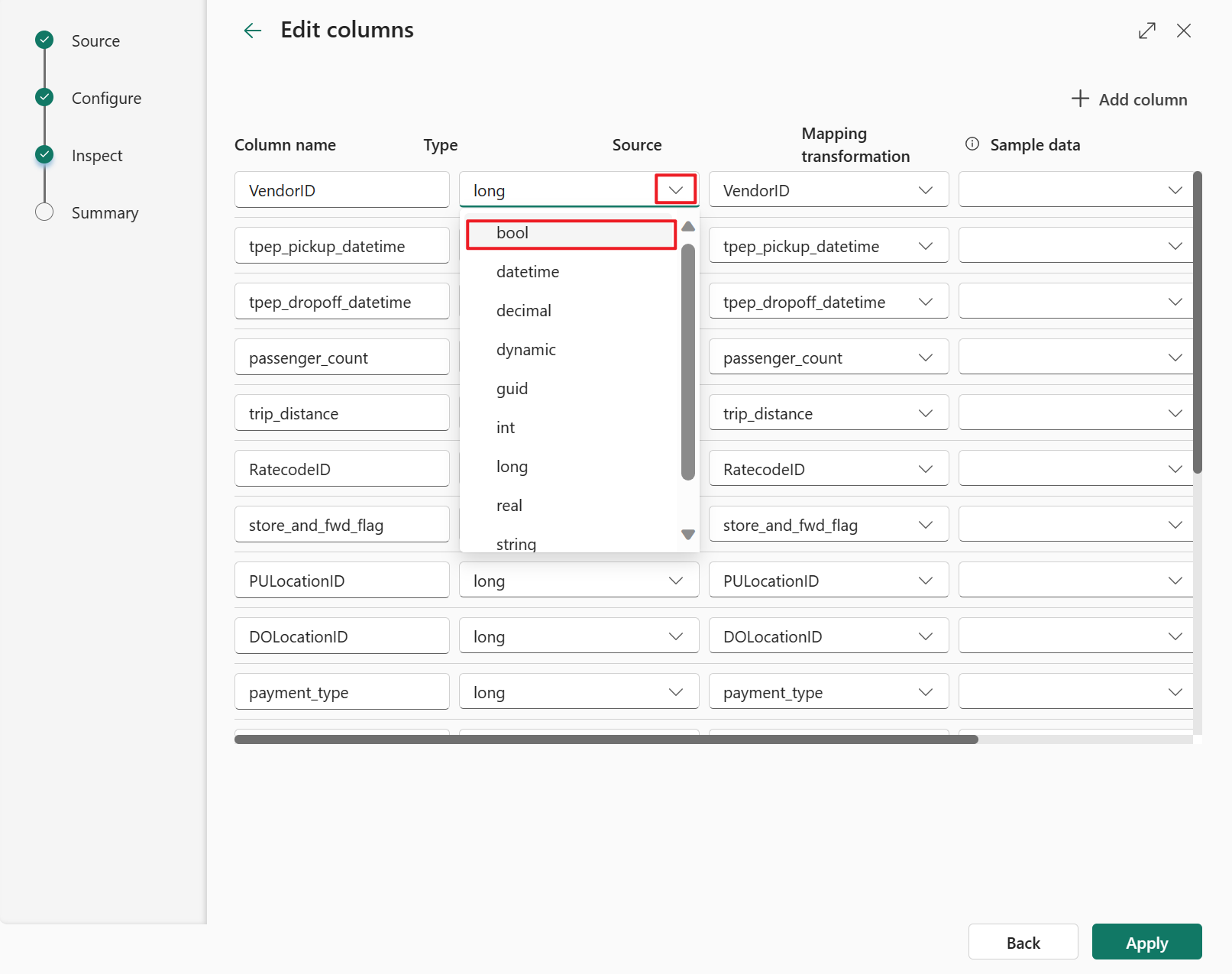Viewport: 1232px width, 974px height.
Task: Select datetime from the type list
Action: (571, 272)
